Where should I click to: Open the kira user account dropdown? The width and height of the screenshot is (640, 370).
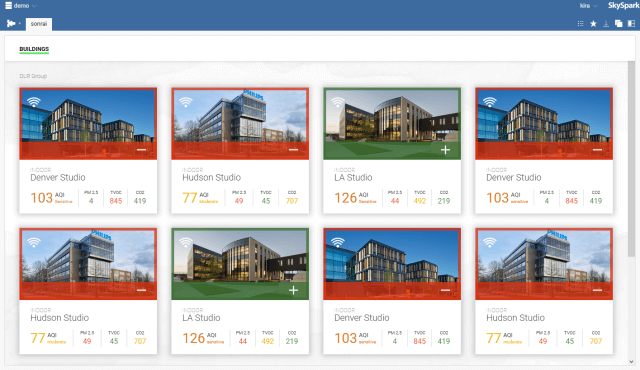tap(589, 6)
